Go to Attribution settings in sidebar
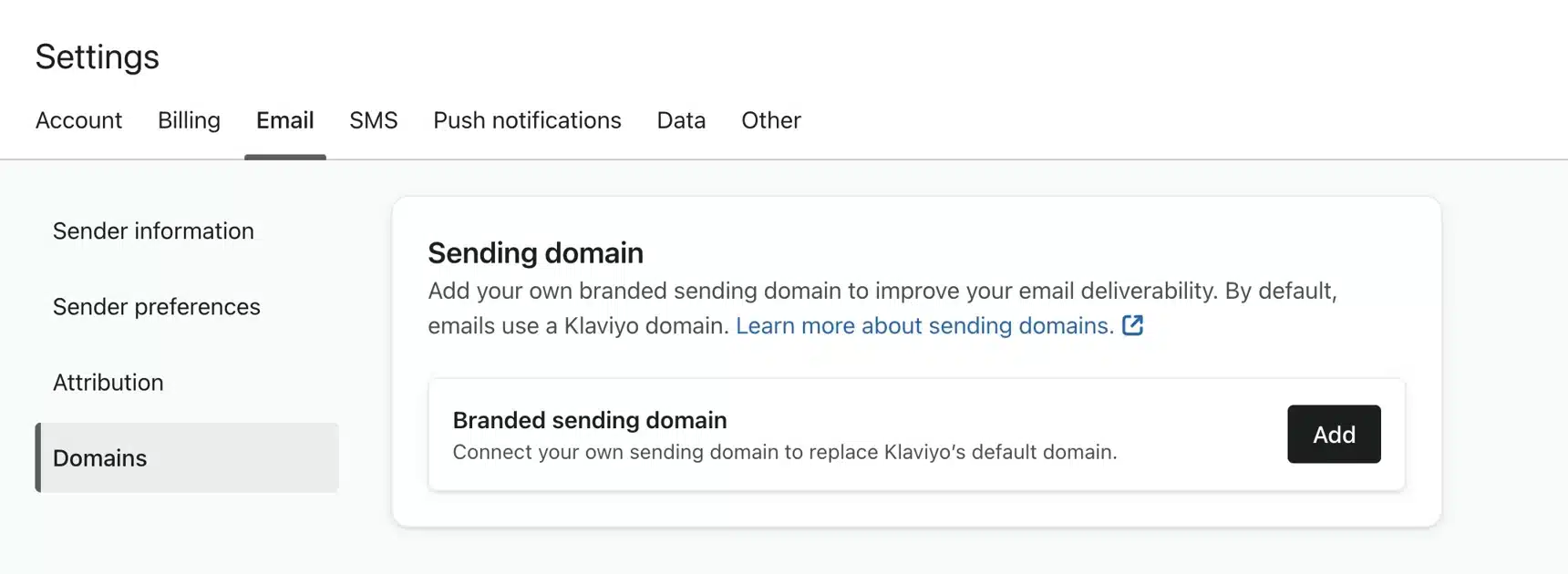The image size is (1568, 574). click(x=108, y=383)
